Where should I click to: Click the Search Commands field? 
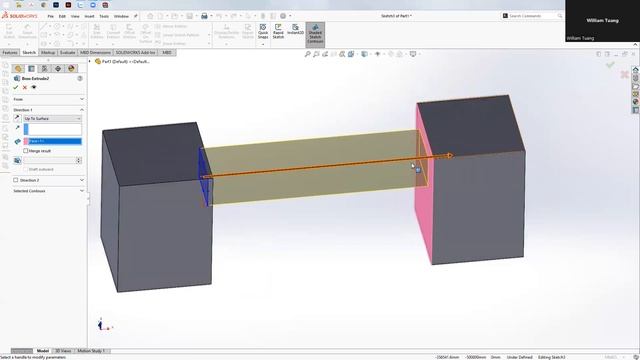(x=532, y=16)
